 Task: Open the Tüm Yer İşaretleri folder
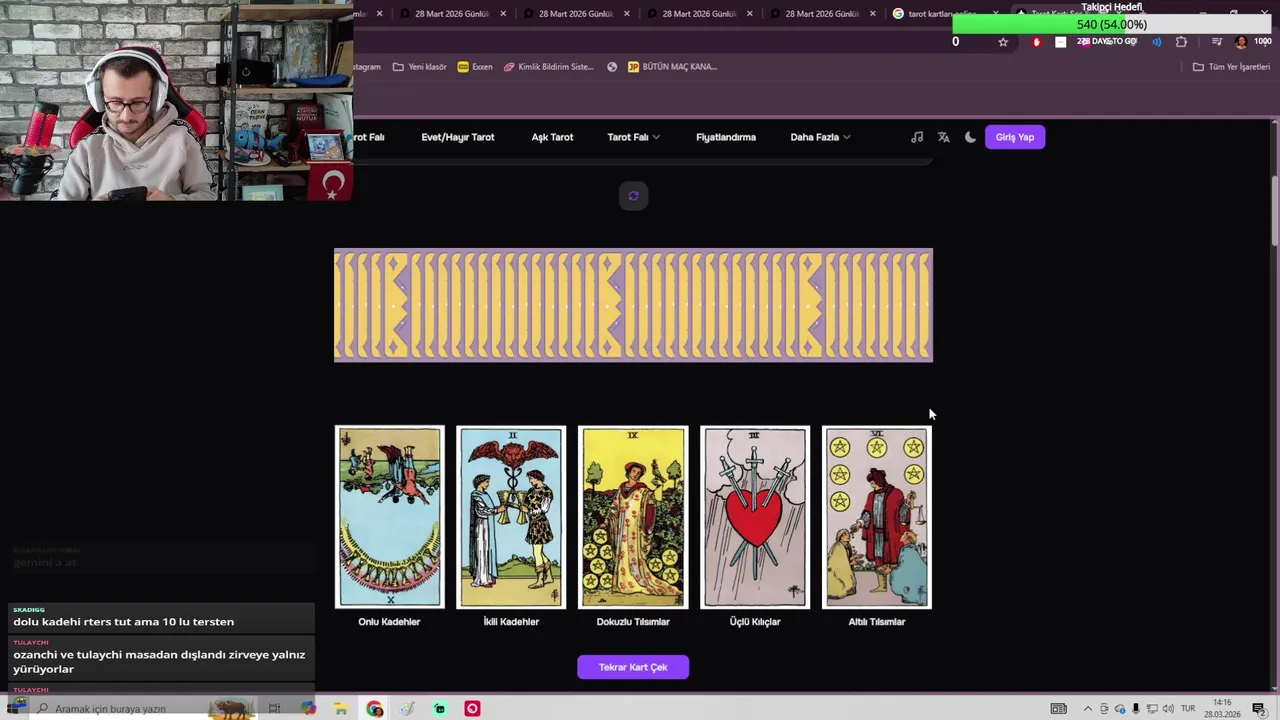(x=1231, y=67)
